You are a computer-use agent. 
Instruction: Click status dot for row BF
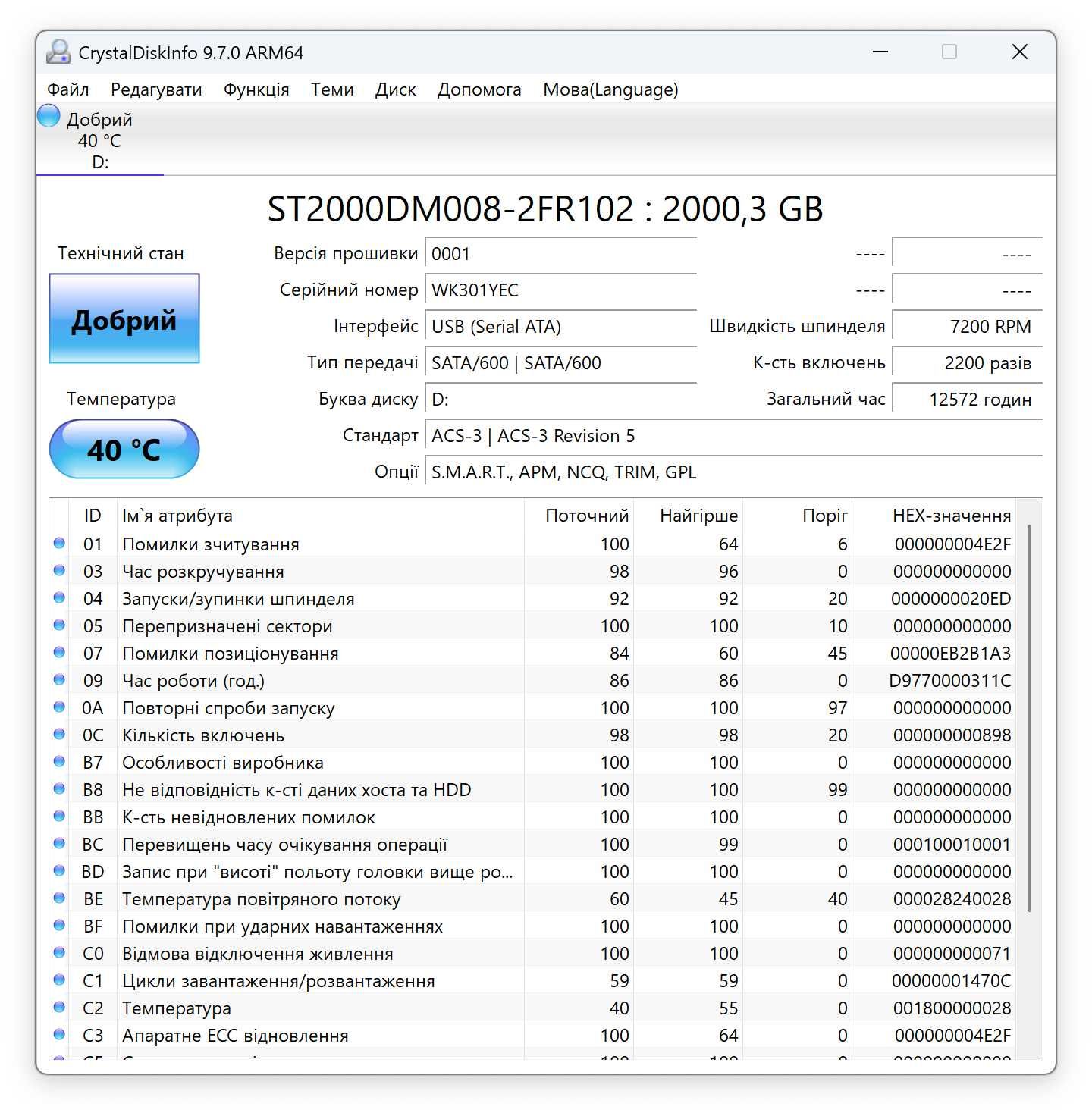pyautogui.click(x=59, y=925)
